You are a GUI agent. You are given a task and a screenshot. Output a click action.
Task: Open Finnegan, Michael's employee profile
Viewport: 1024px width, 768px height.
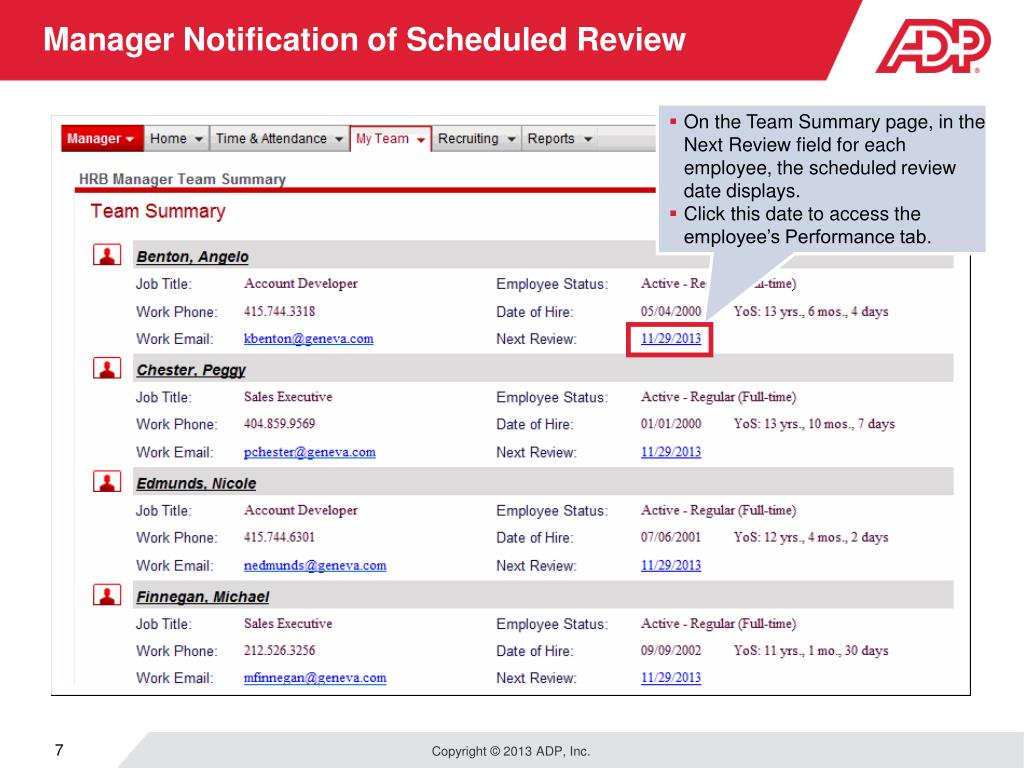202,597
